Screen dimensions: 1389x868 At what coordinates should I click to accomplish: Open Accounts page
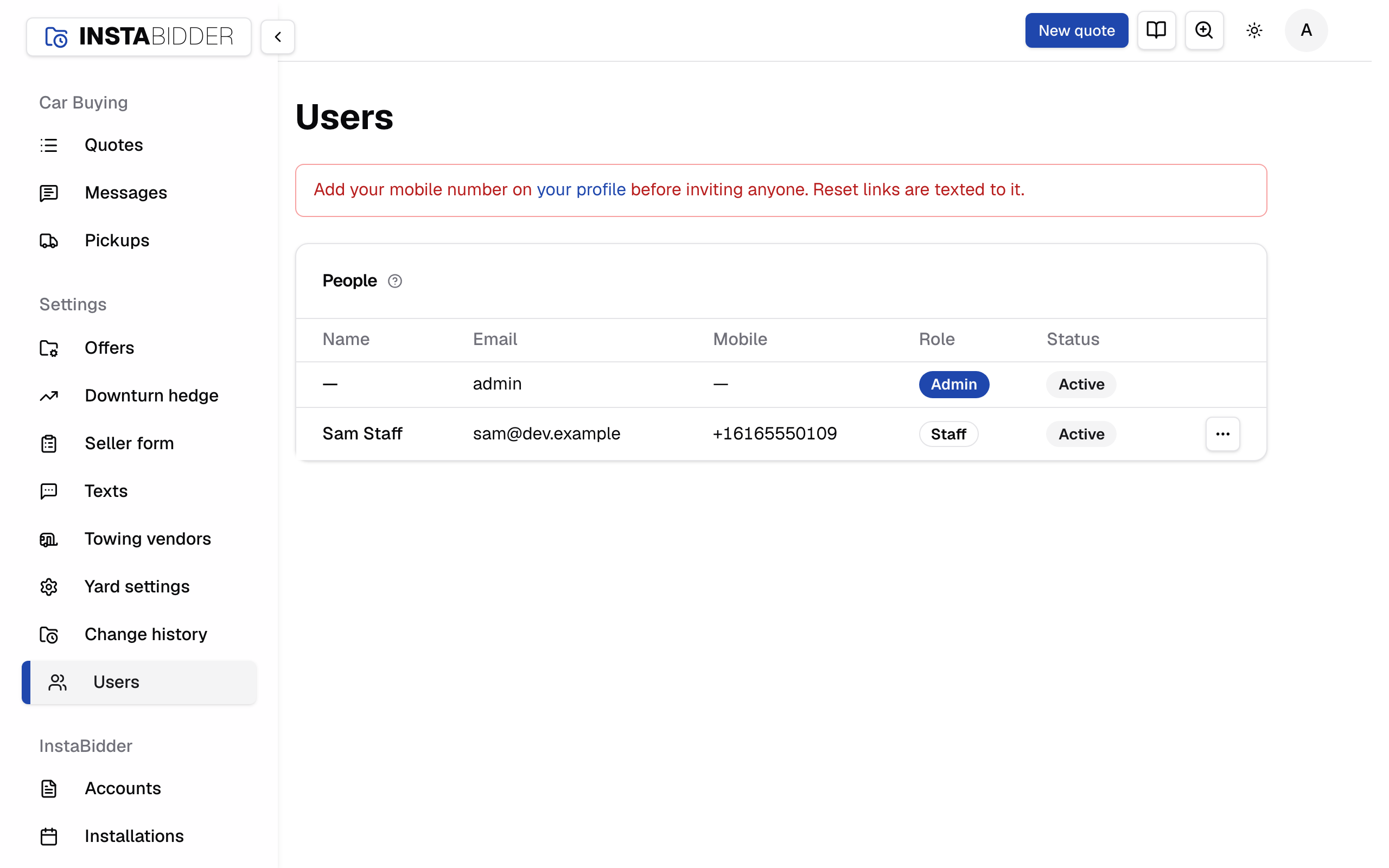point(139,789)
